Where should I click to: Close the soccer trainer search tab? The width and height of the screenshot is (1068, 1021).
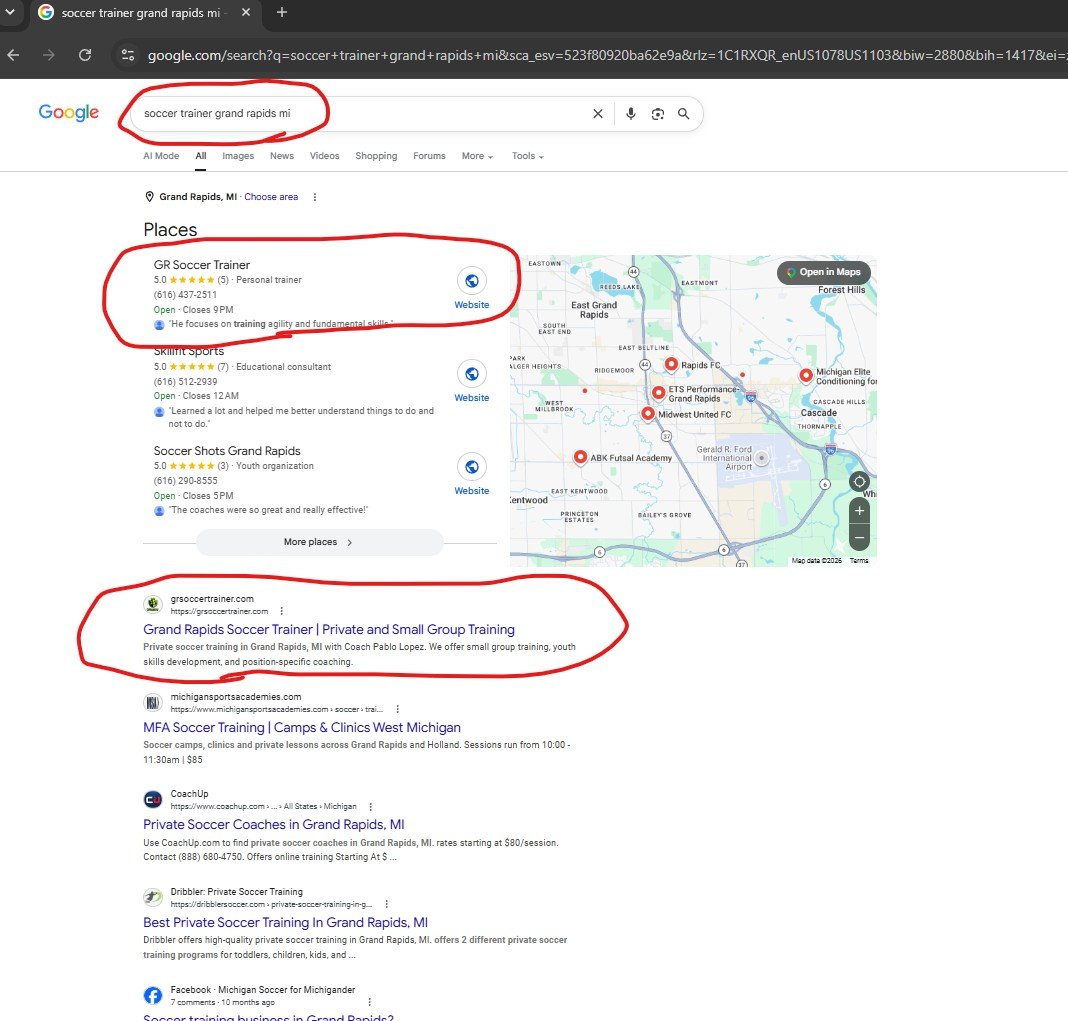point(246,12)
